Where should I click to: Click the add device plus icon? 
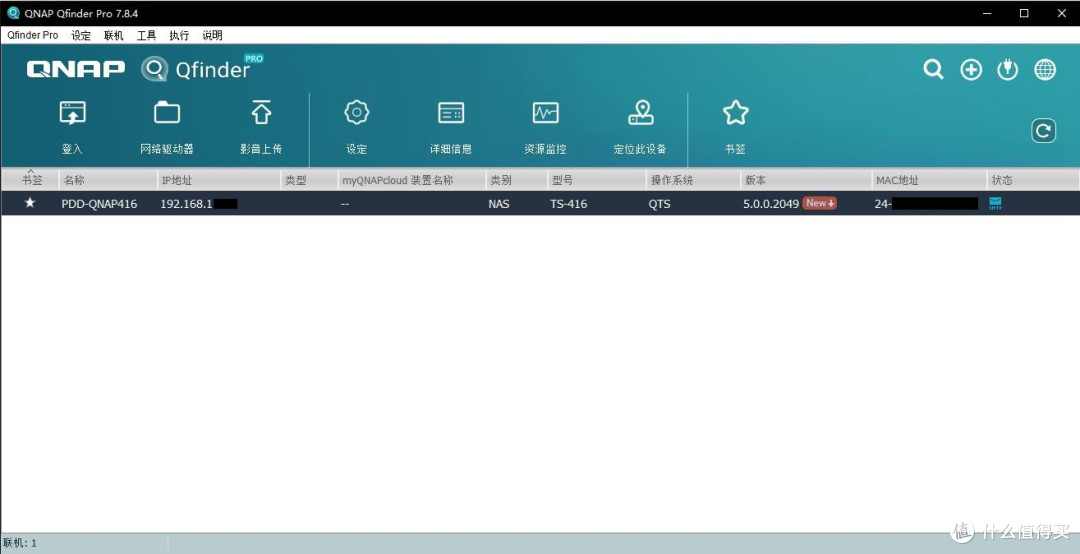pos(971,69)
